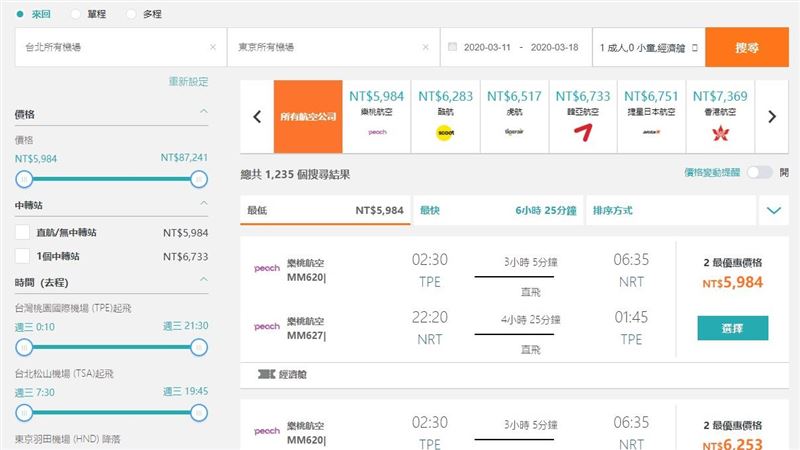Open the passengers and cabin class dropdown
The width and height of the screenshot is (800, 450).
[648, 47]
